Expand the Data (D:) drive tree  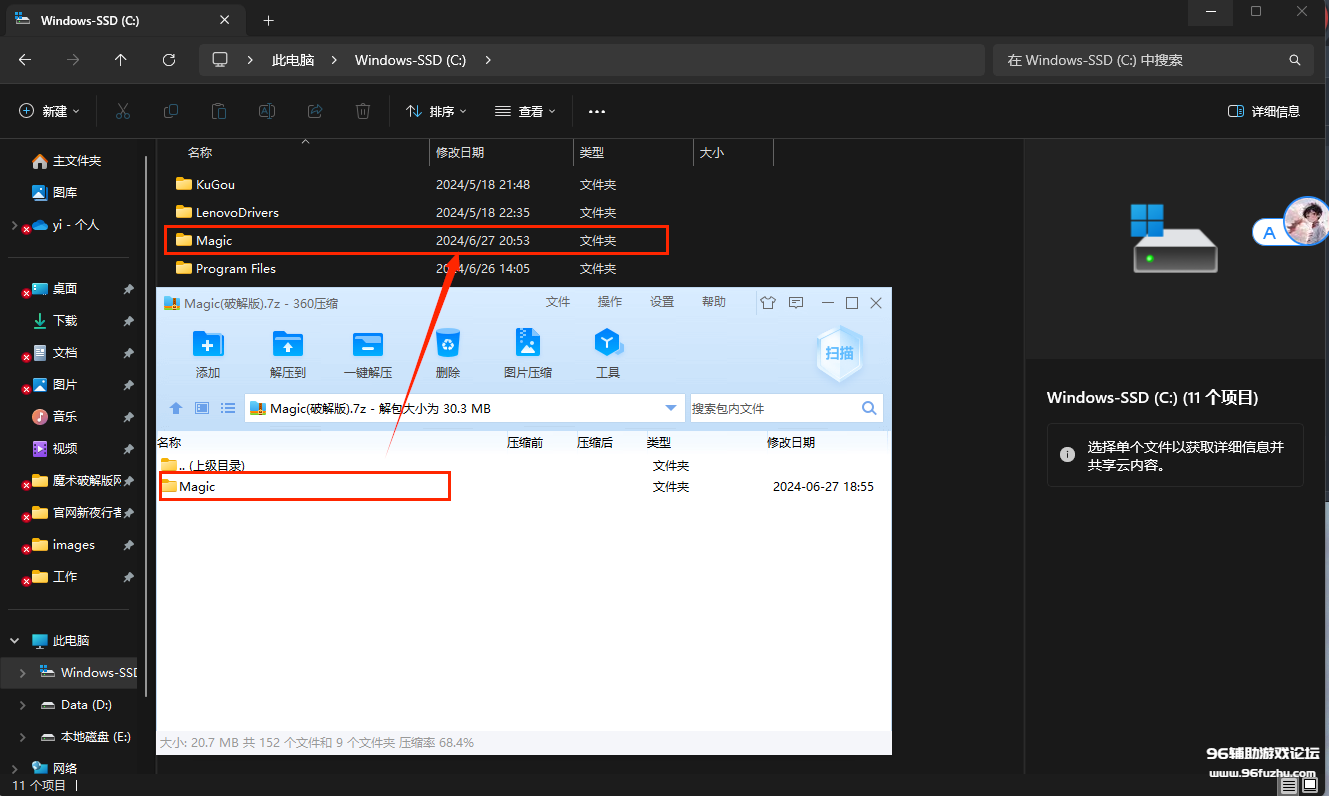[23, 705]
